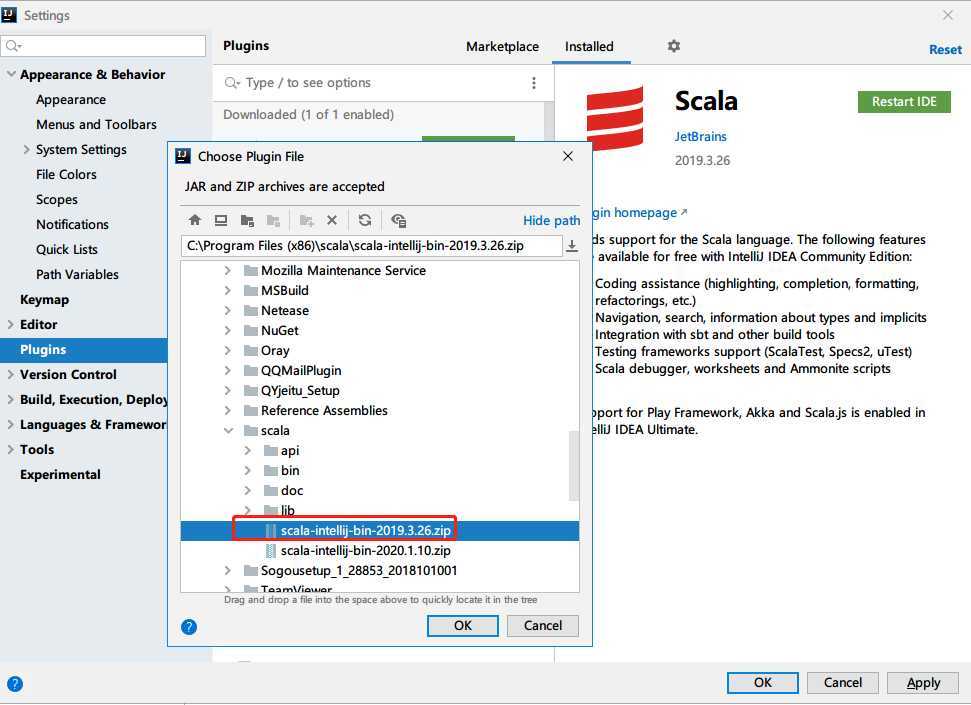Open help for the Settings window

pyautogui.click(x=15, y=684)
